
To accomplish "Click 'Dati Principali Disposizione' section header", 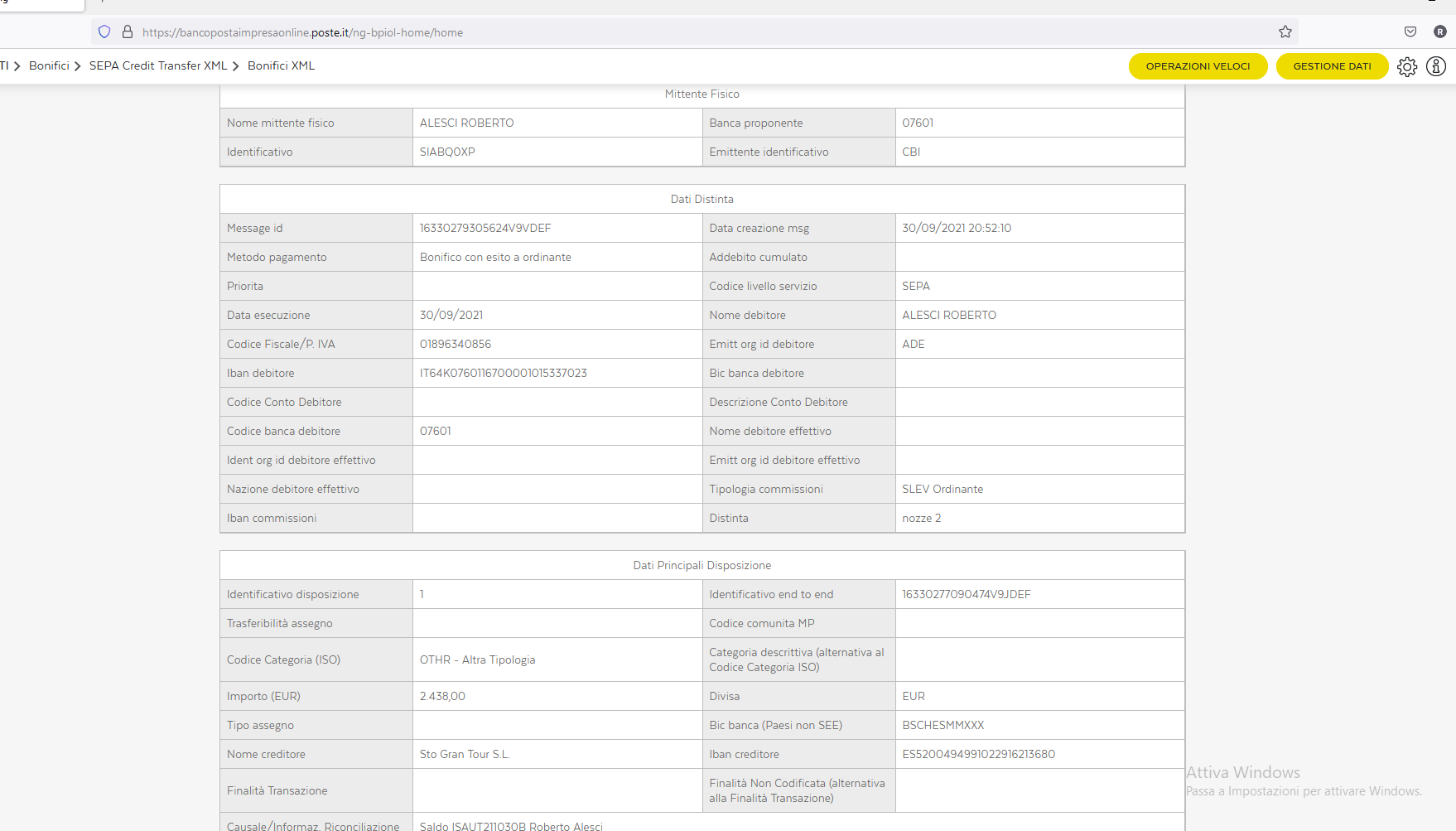I will click(x=702, y=566).
